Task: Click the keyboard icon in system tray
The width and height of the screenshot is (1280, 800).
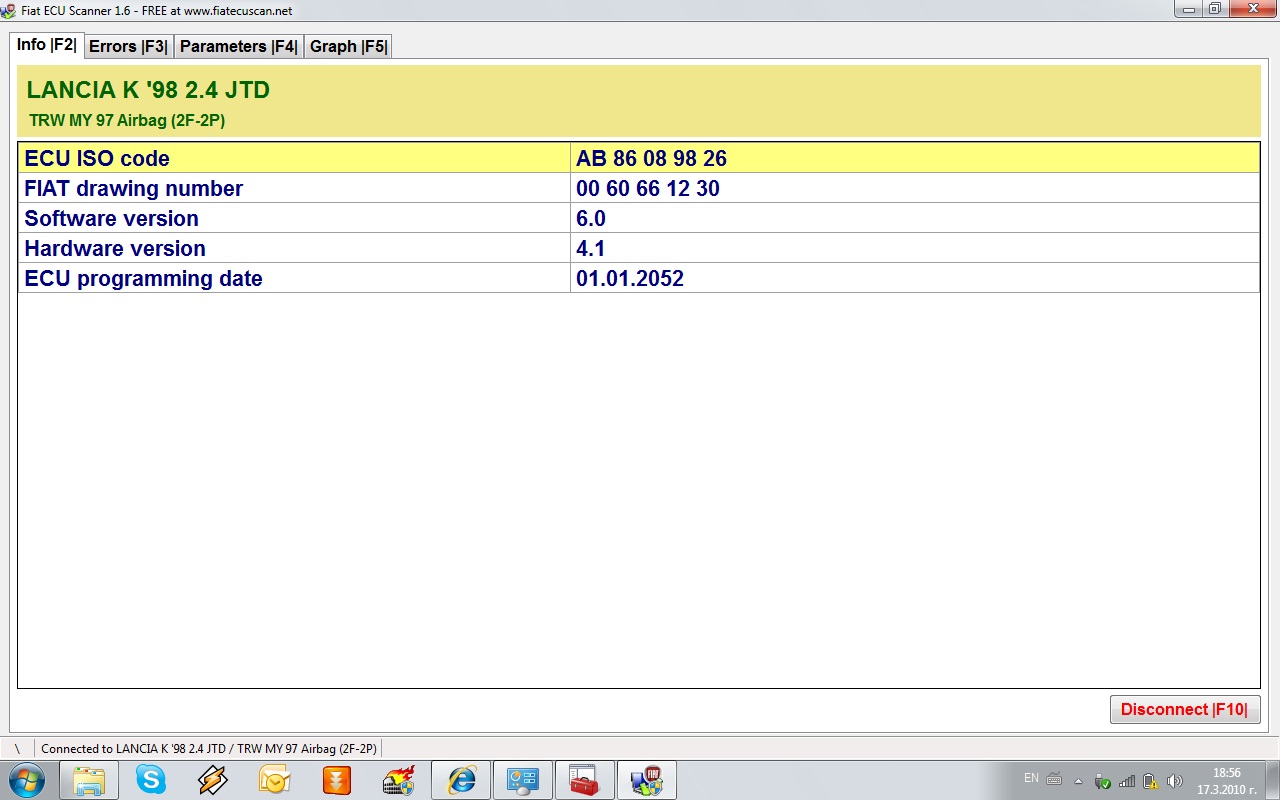Action: click(x=1054, y=779)
